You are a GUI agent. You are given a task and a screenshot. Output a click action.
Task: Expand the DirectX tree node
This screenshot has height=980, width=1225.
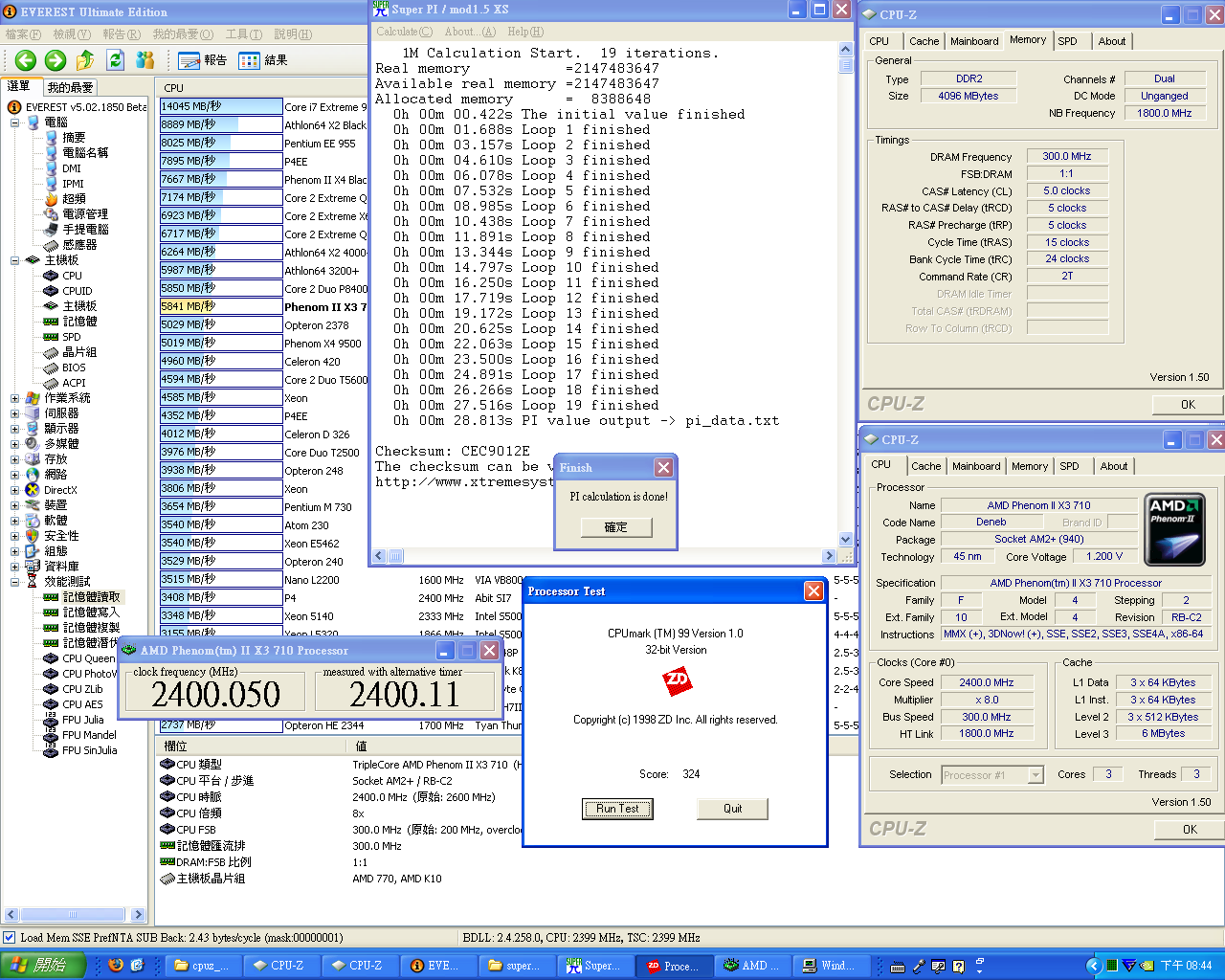[15, 490]
